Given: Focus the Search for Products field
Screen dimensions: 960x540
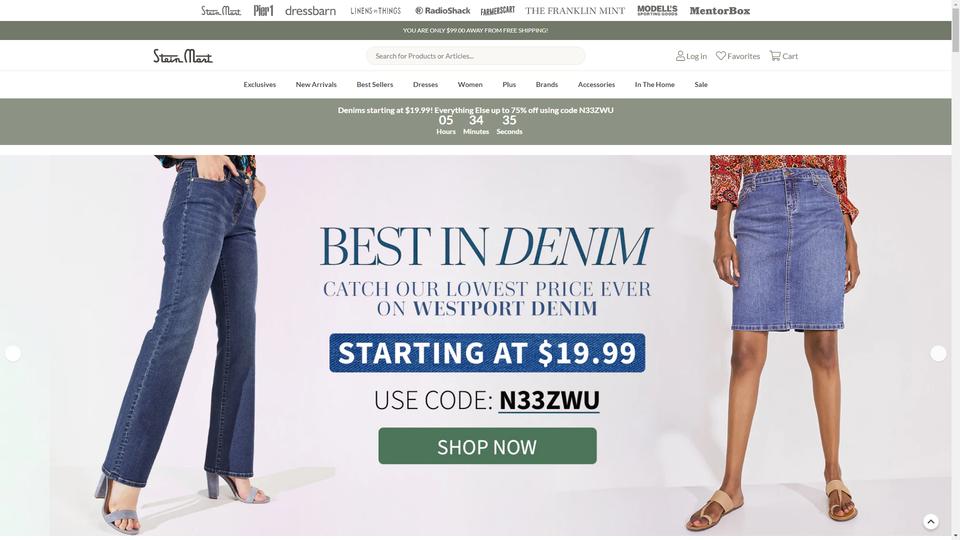Looking at the screenshot, I should click(x=475, y=56).
